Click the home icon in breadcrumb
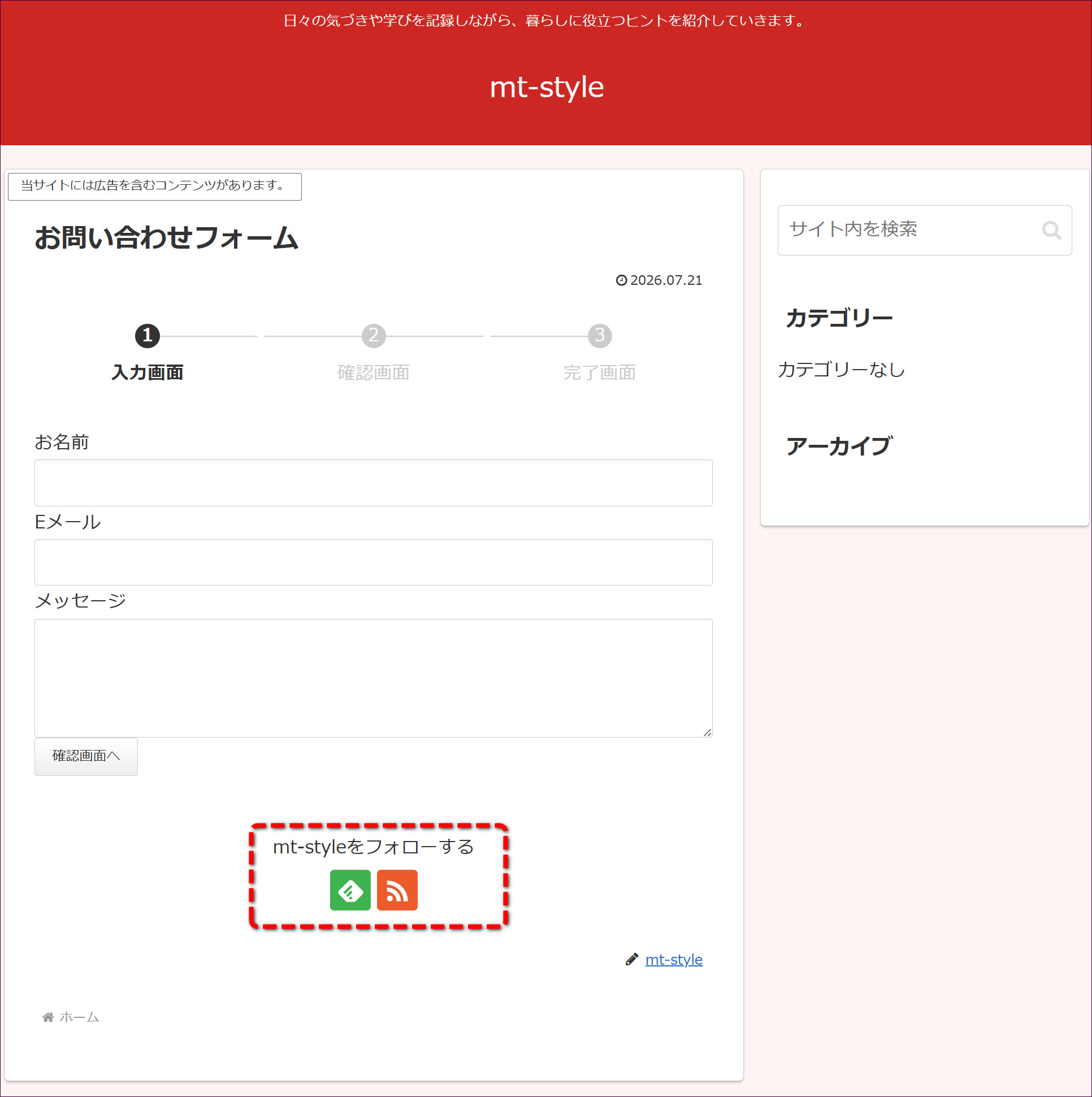Screen dimensions: 1092x1097 (48, 1017)
